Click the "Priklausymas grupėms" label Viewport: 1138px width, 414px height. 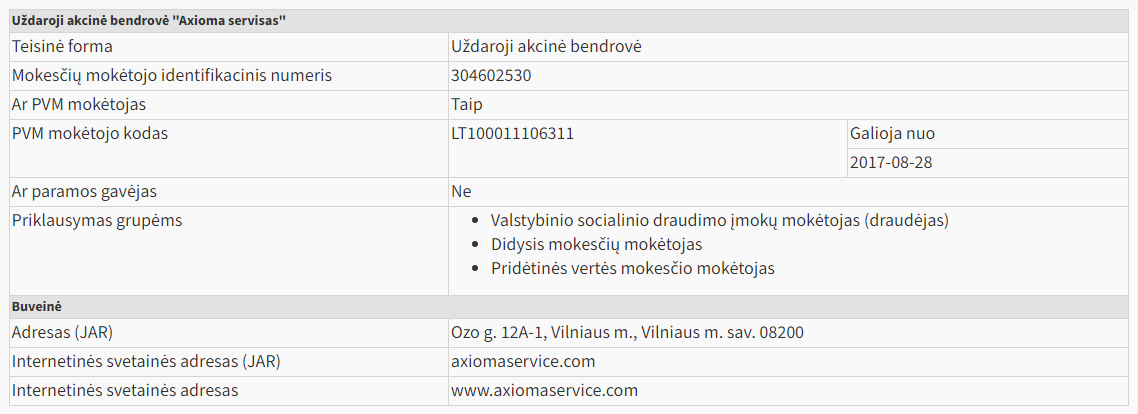point(97,220)
